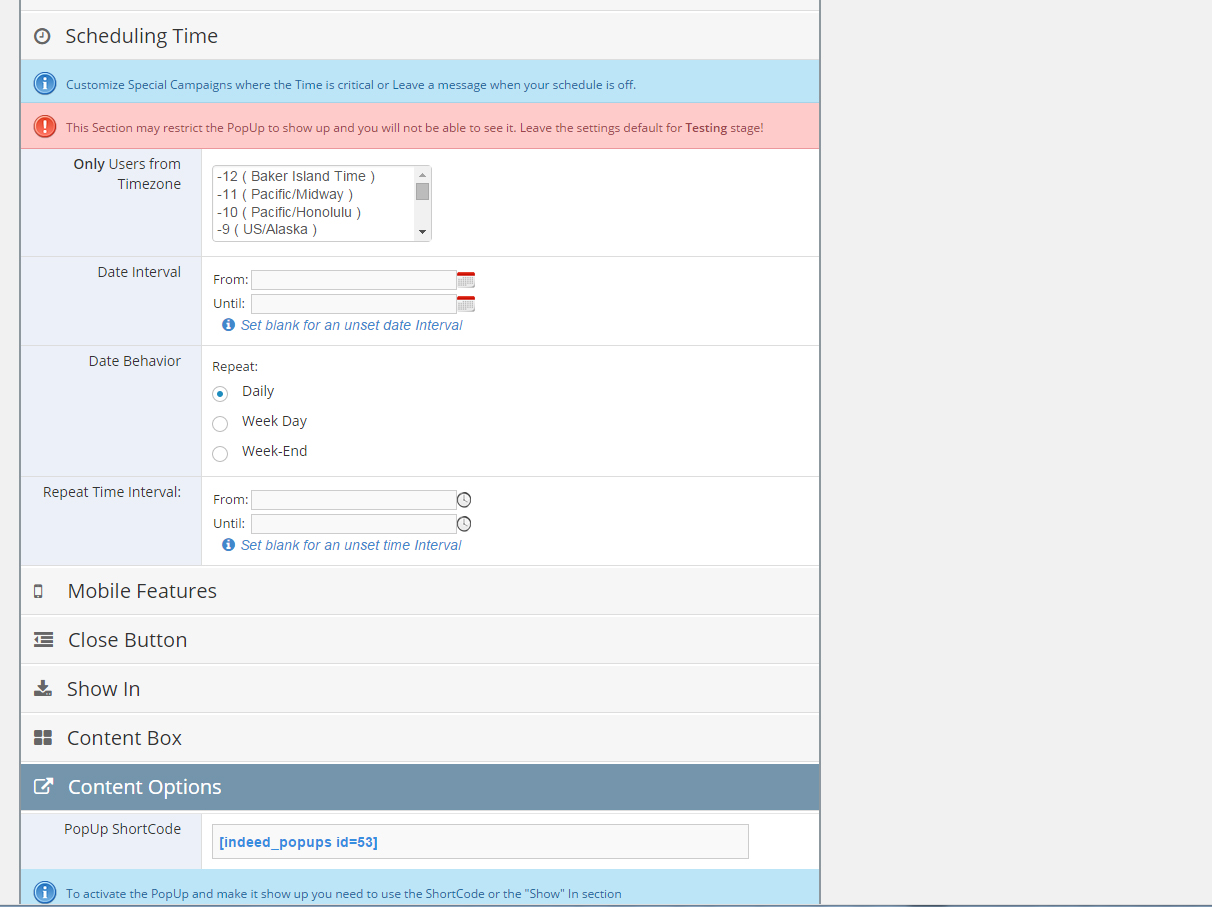Screen dimensions: 1212x907
Task: Open calendar picker for Date Interval Until
Action: point(466,304)
